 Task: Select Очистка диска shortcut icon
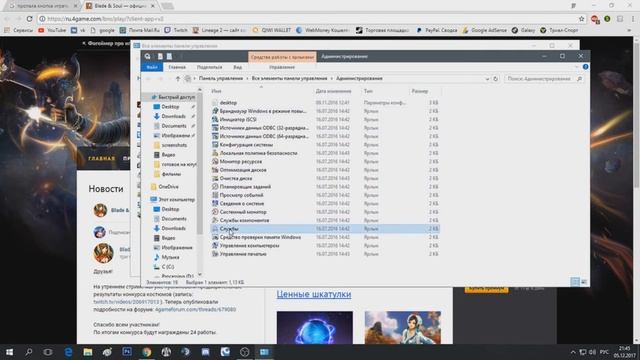tap(215, 178)
